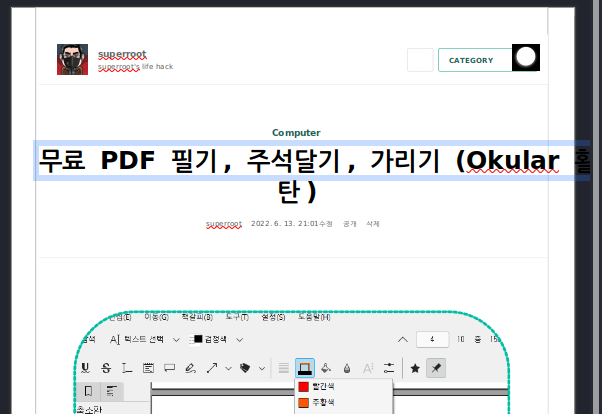Select the 텍스트 선택 text selection tool
Viewport: 602px width, 414px height.
(x=137, y=339)
